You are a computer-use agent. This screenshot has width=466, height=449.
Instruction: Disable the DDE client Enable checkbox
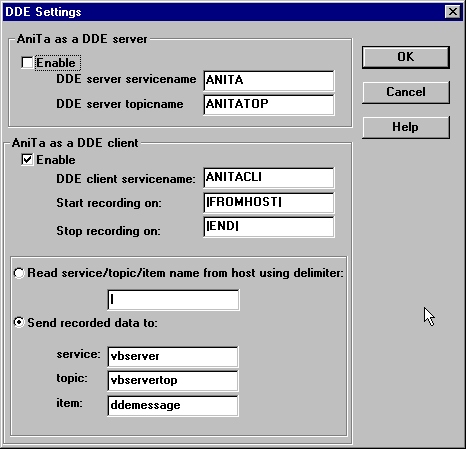point(27,160)
